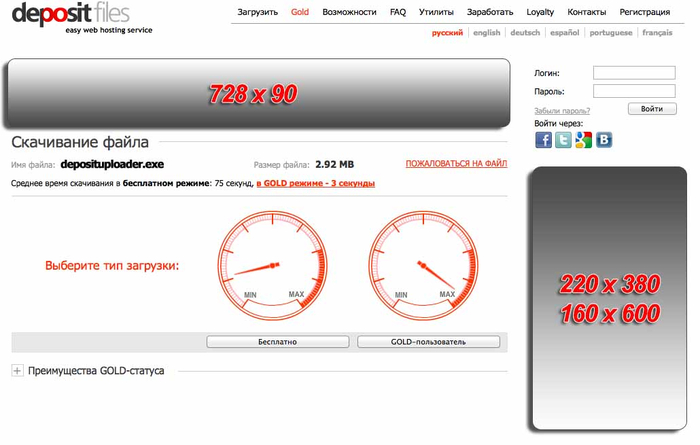This screenshot has width=700, height=445.
Task: Sign in with the Facebook icon
Action: [543, 140]
